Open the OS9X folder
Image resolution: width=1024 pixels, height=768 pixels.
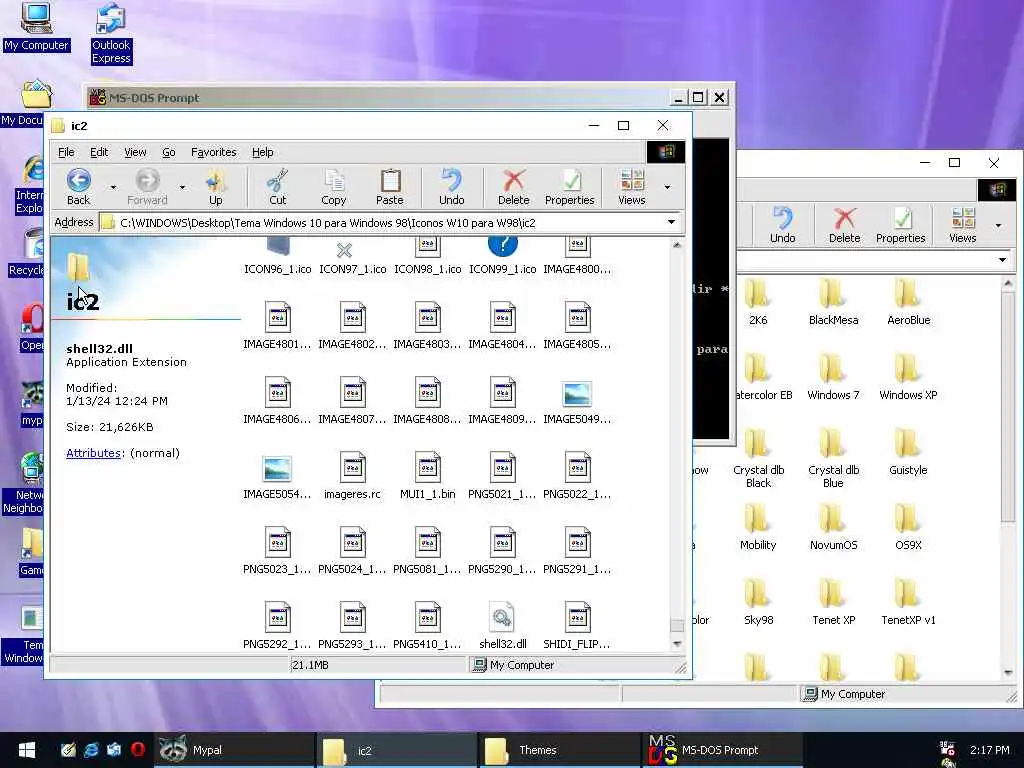click(908, 518)
